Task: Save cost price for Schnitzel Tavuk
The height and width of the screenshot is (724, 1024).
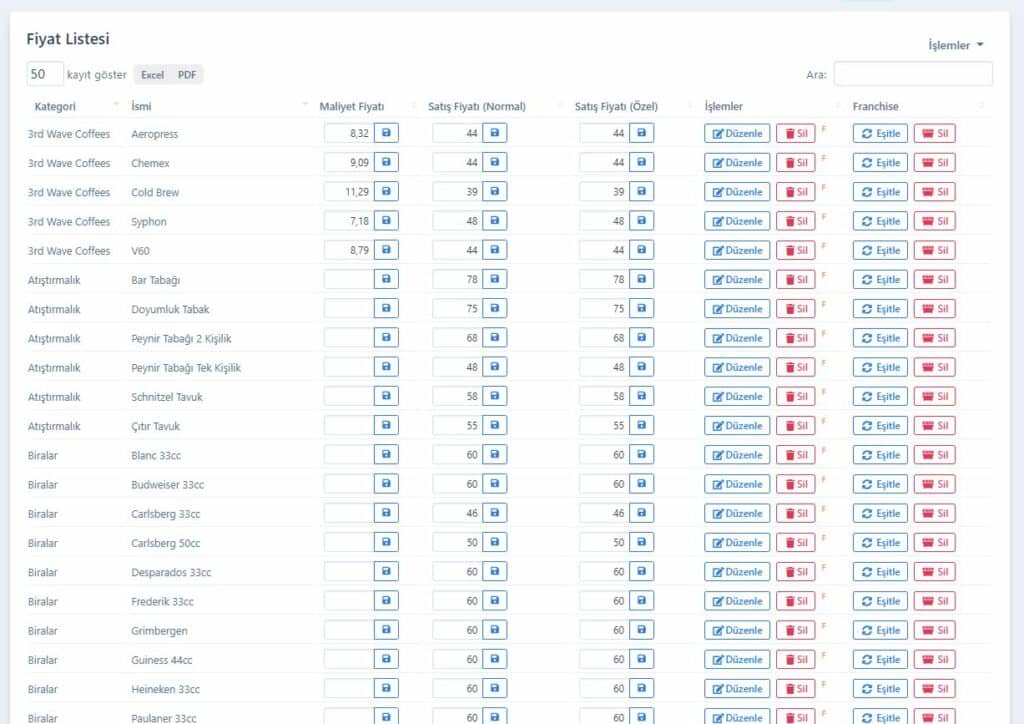Action: tap(386, 396)
